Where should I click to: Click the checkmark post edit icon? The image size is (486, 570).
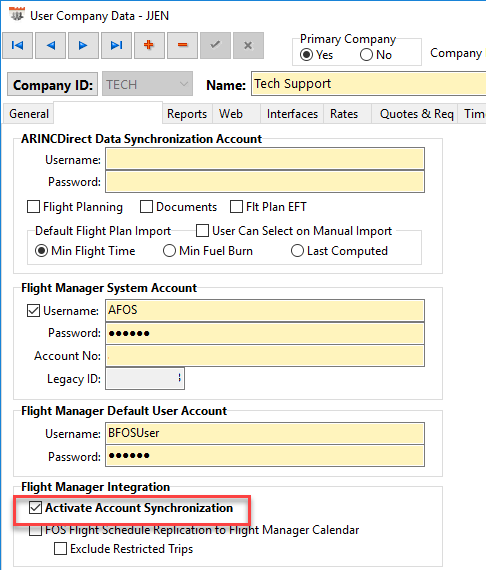pos(215,45)
